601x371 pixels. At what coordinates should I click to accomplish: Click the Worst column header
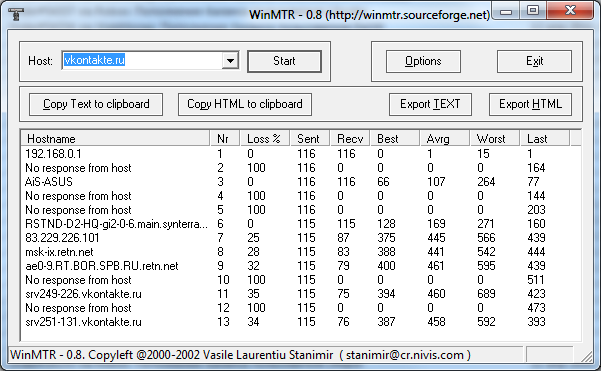click(x=495, y=138)
